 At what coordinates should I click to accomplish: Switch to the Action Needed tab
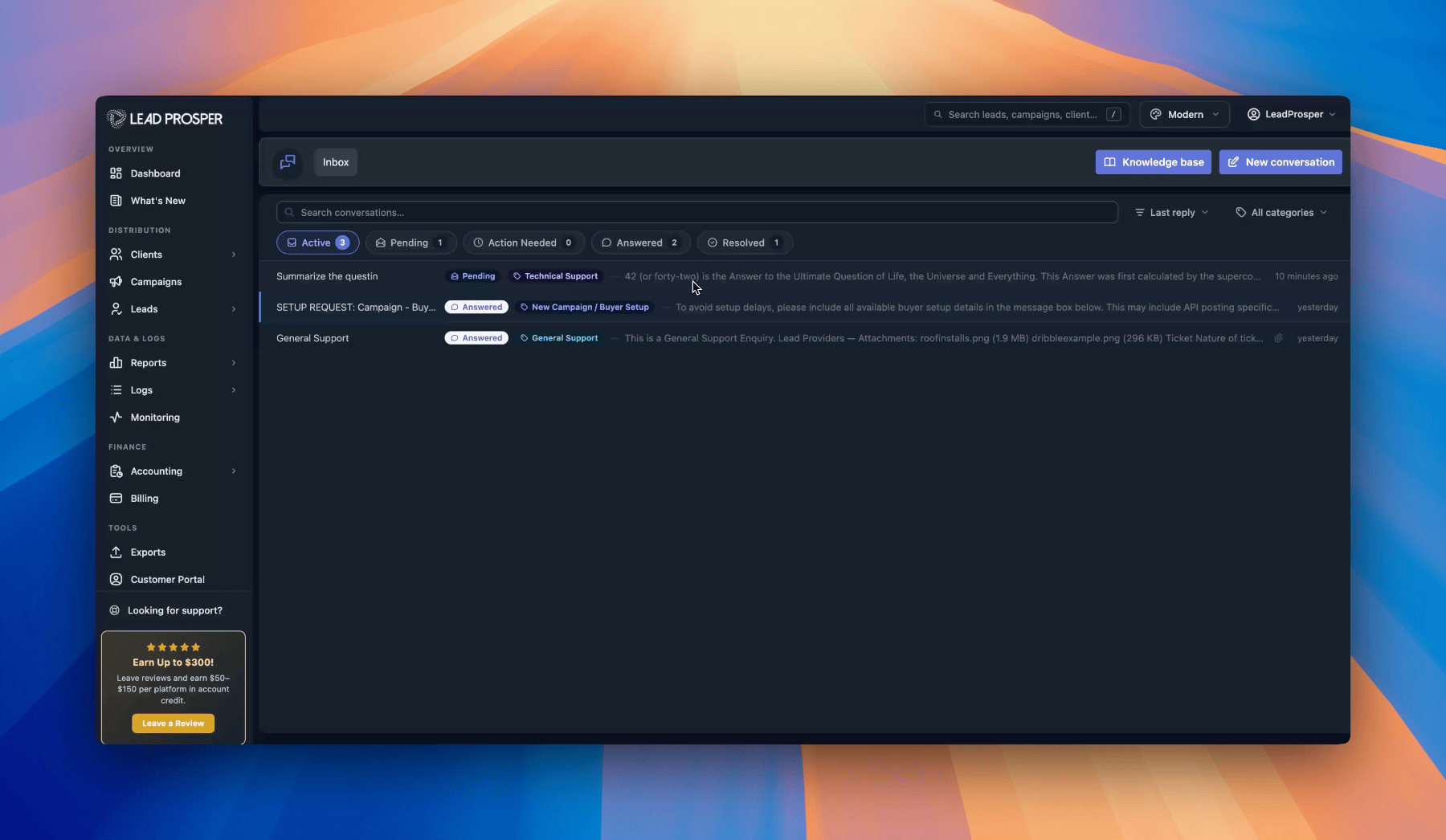coord(524,243)
